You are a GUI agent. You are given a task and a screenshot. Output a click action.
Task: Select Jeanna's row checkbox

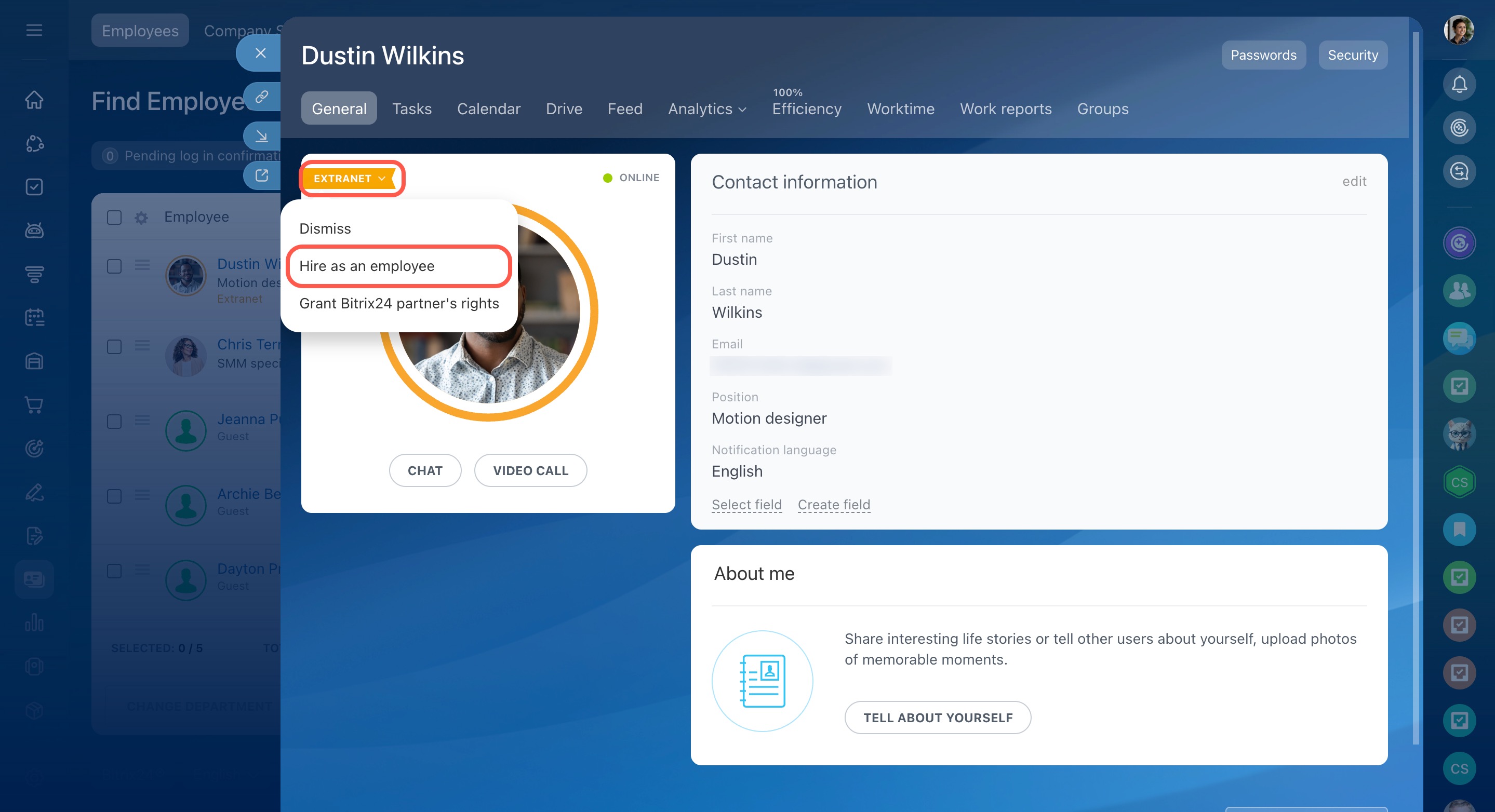(x=114, y=422)
